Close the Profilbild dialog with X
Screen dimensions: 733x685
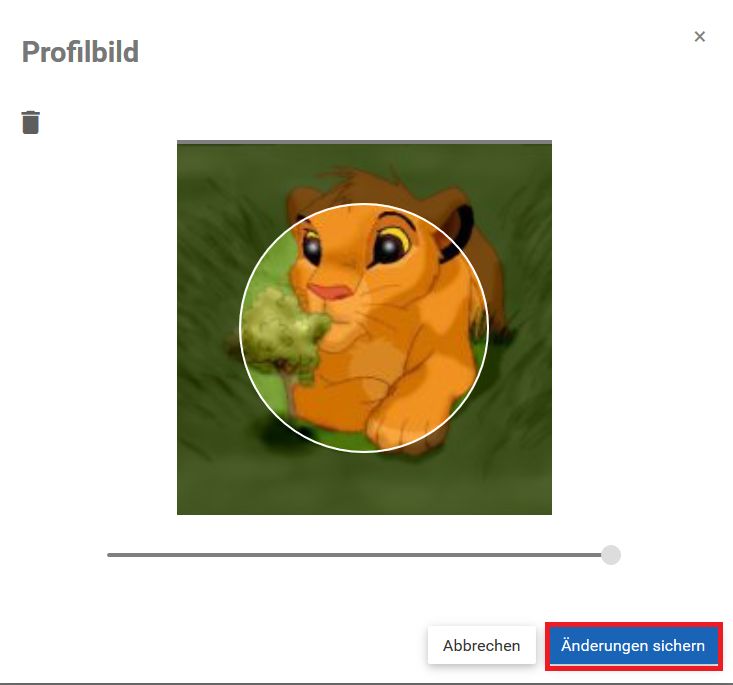699,36
